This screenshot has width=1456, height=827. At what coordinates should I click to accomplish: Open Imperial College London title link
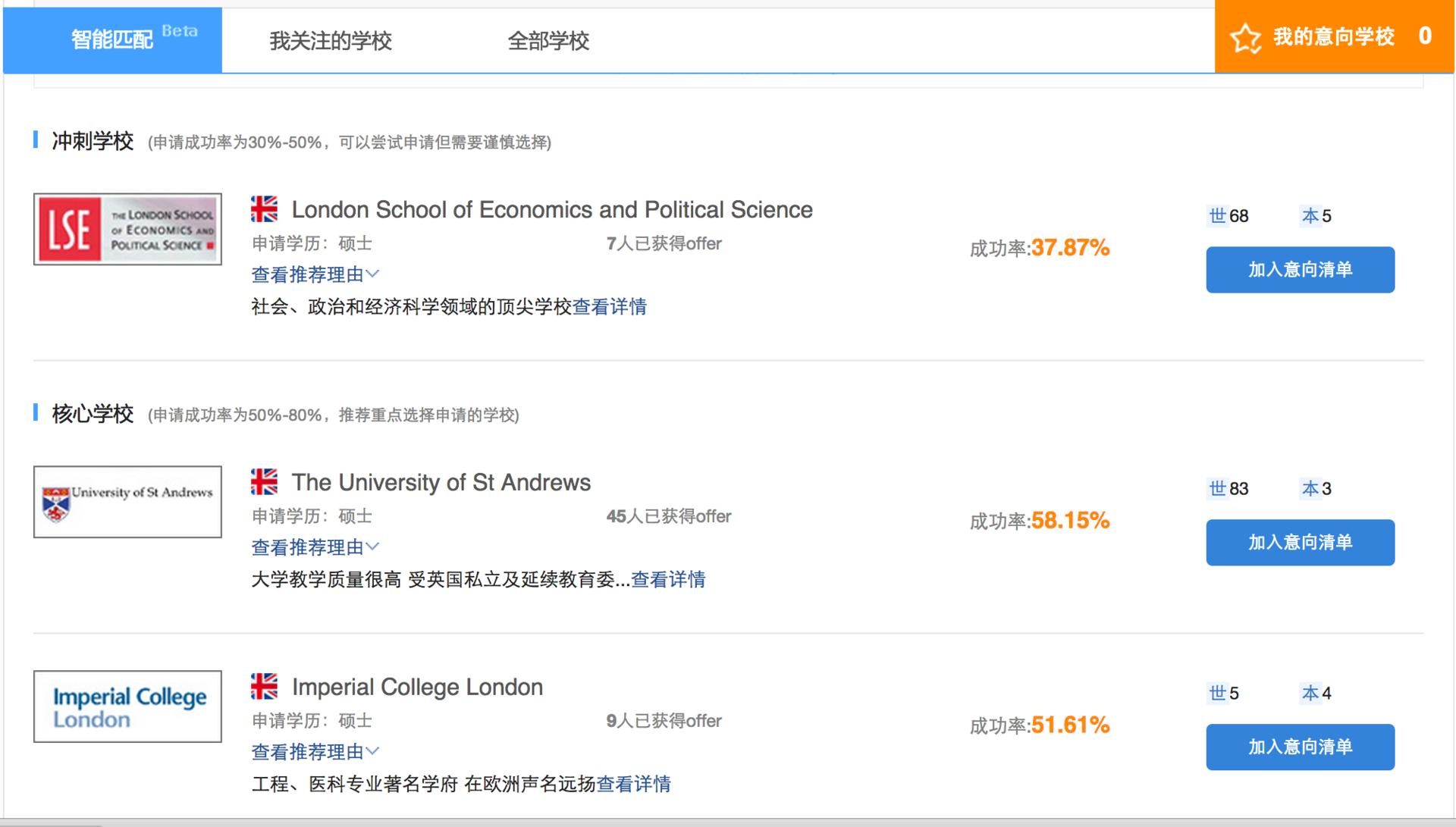[417, 688]
